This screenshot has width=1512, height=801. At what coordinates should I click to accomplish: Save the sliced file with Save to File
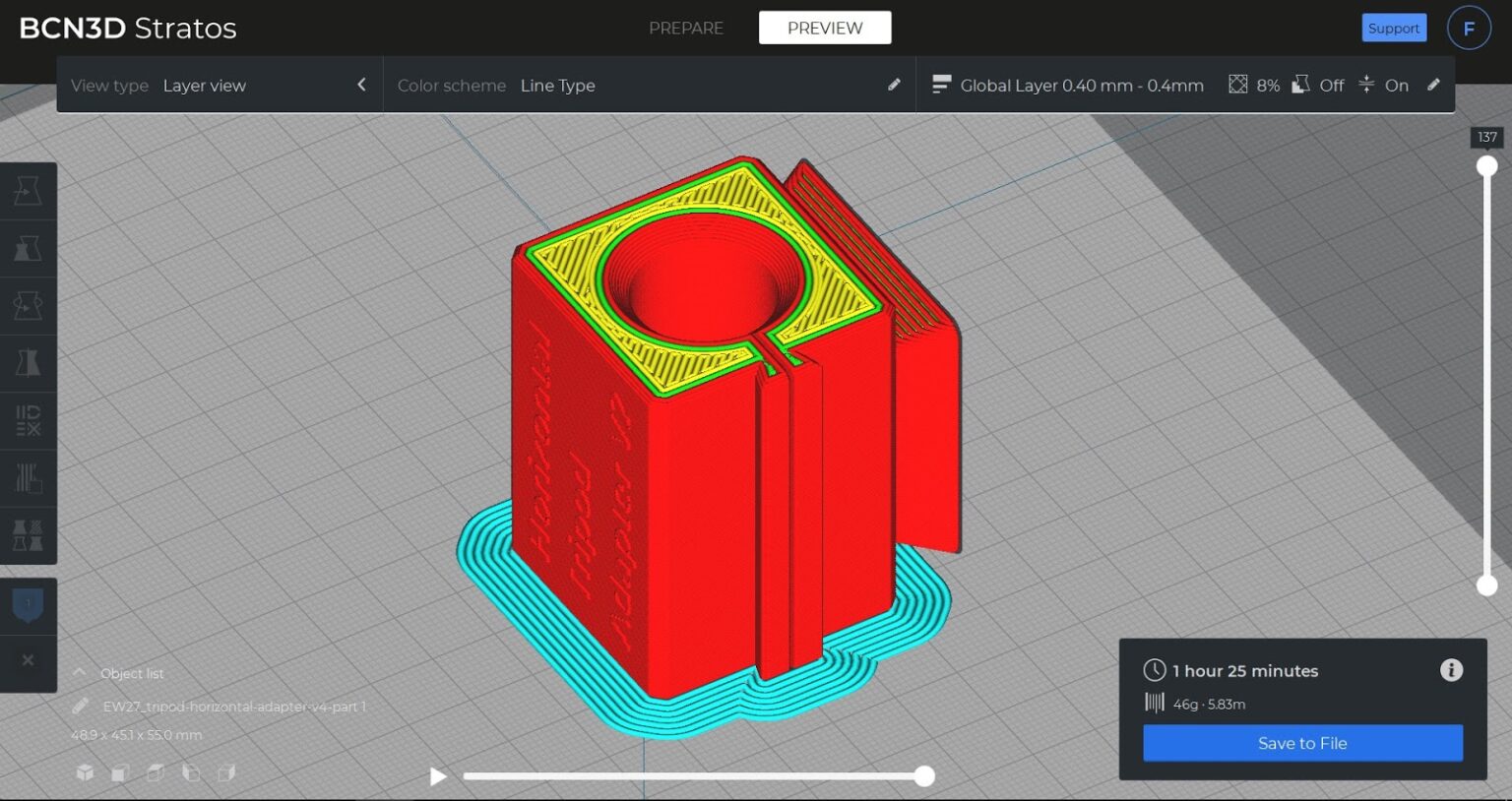[x=1301, y=743]
